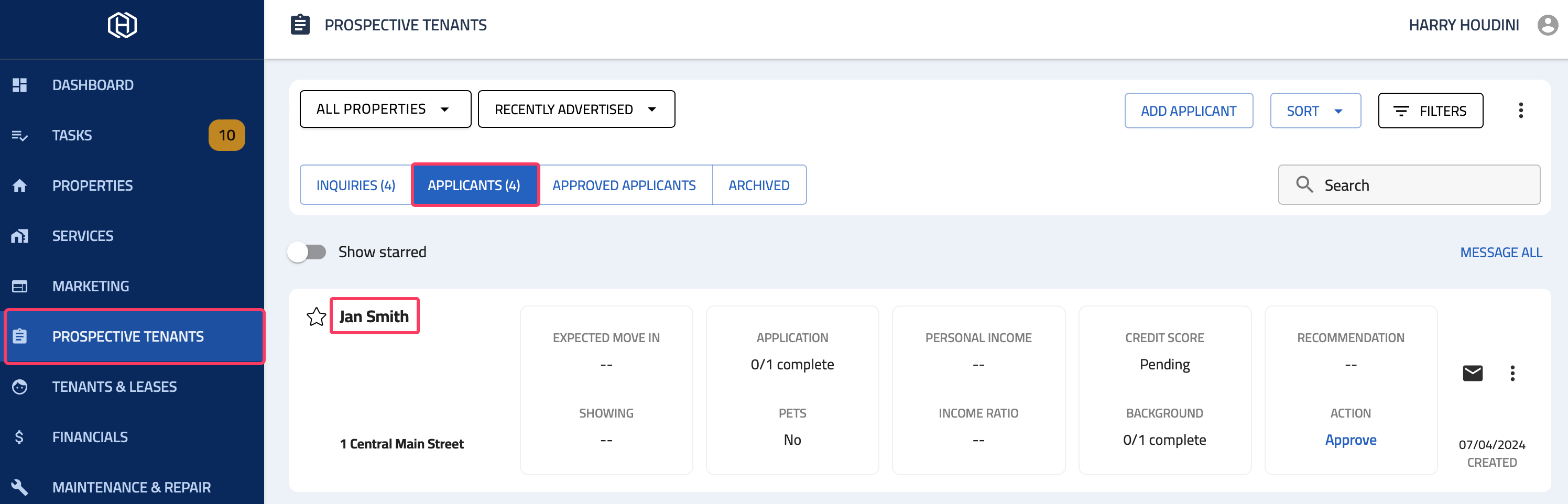1568x504 pixels.
Task: Click the Credit Score Pending value
Action: point(1164,364)
